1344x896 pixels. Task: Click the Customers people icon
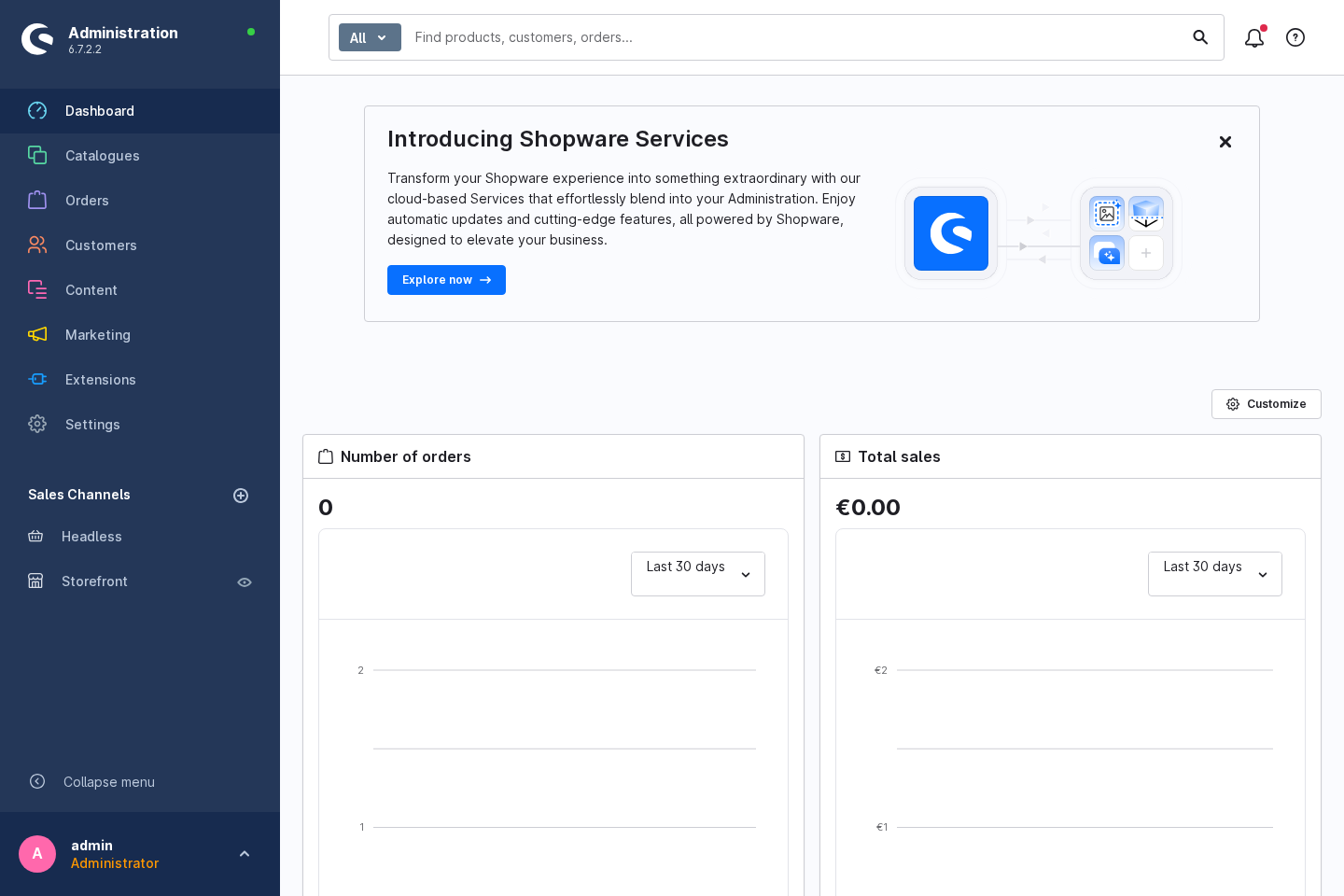(x=37, y=245)
